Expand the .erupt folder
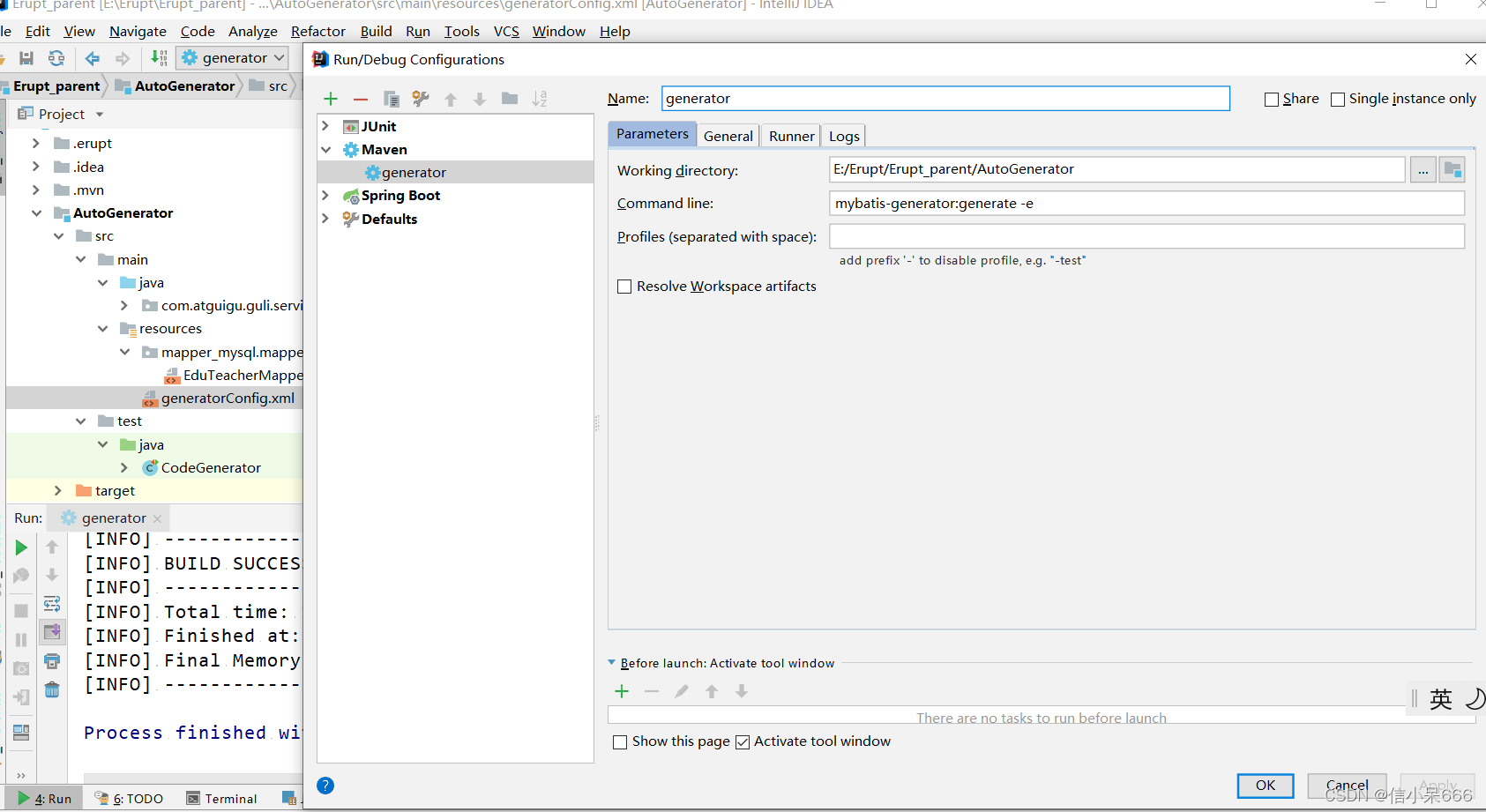The width and height of the screenshot is (1486, 812). coord(35,143)
